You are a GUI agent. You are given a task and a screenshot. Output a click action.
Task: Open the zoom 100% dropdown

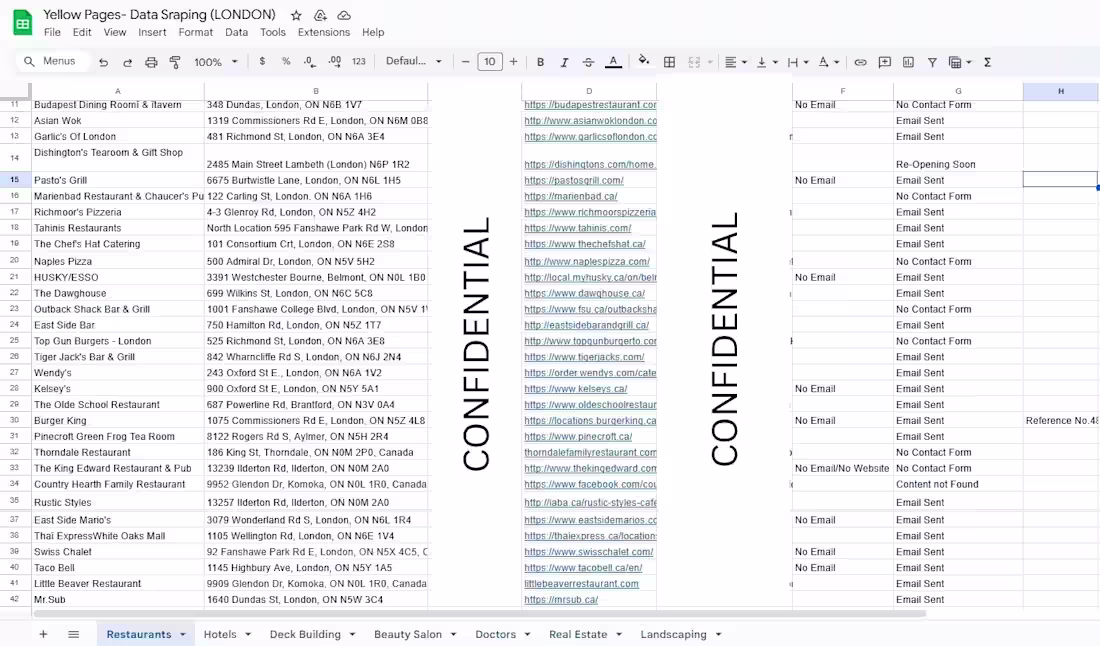215,62
